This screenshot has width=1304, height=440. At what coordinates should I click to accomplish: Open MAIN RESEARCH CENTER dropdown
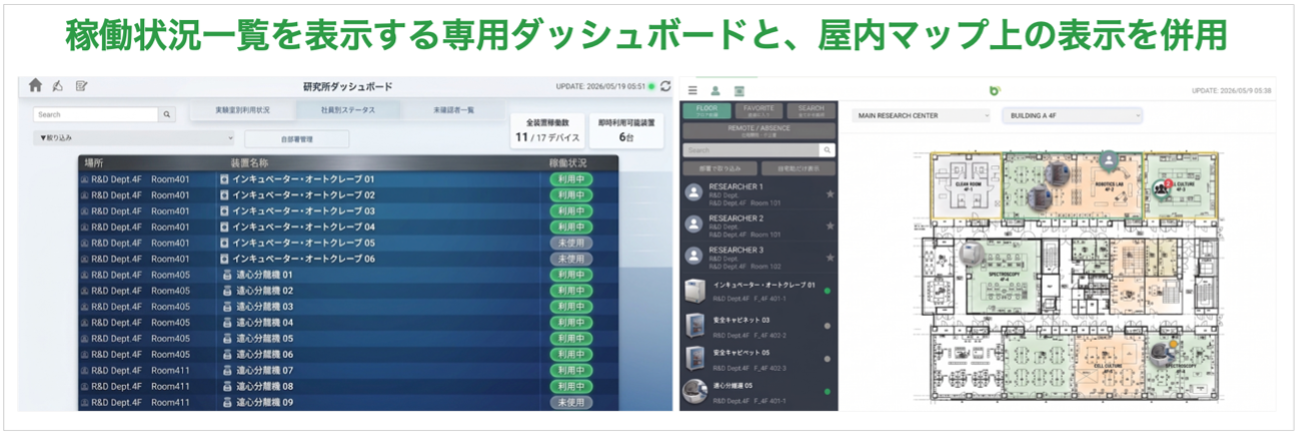[920, 116]
